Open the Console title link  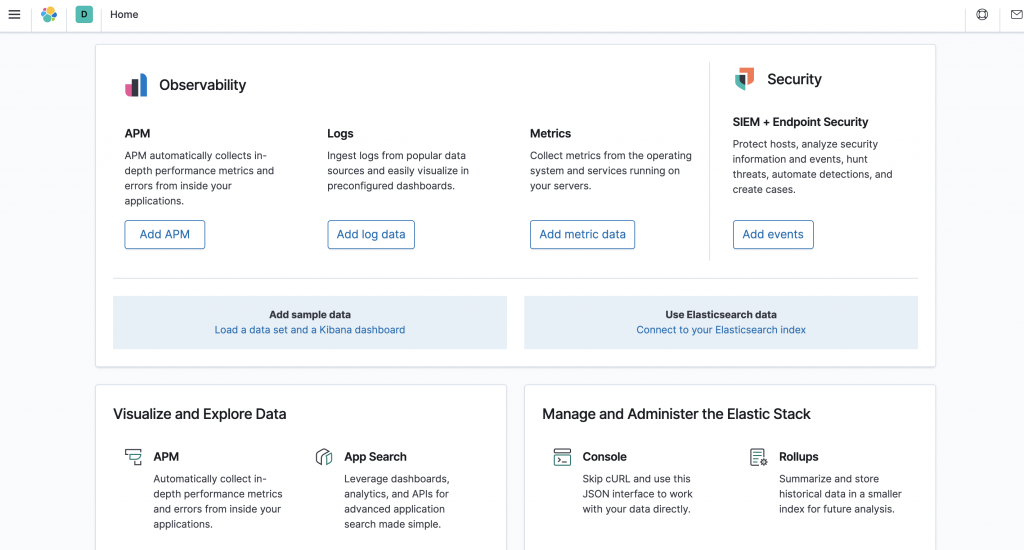[605, 457]
